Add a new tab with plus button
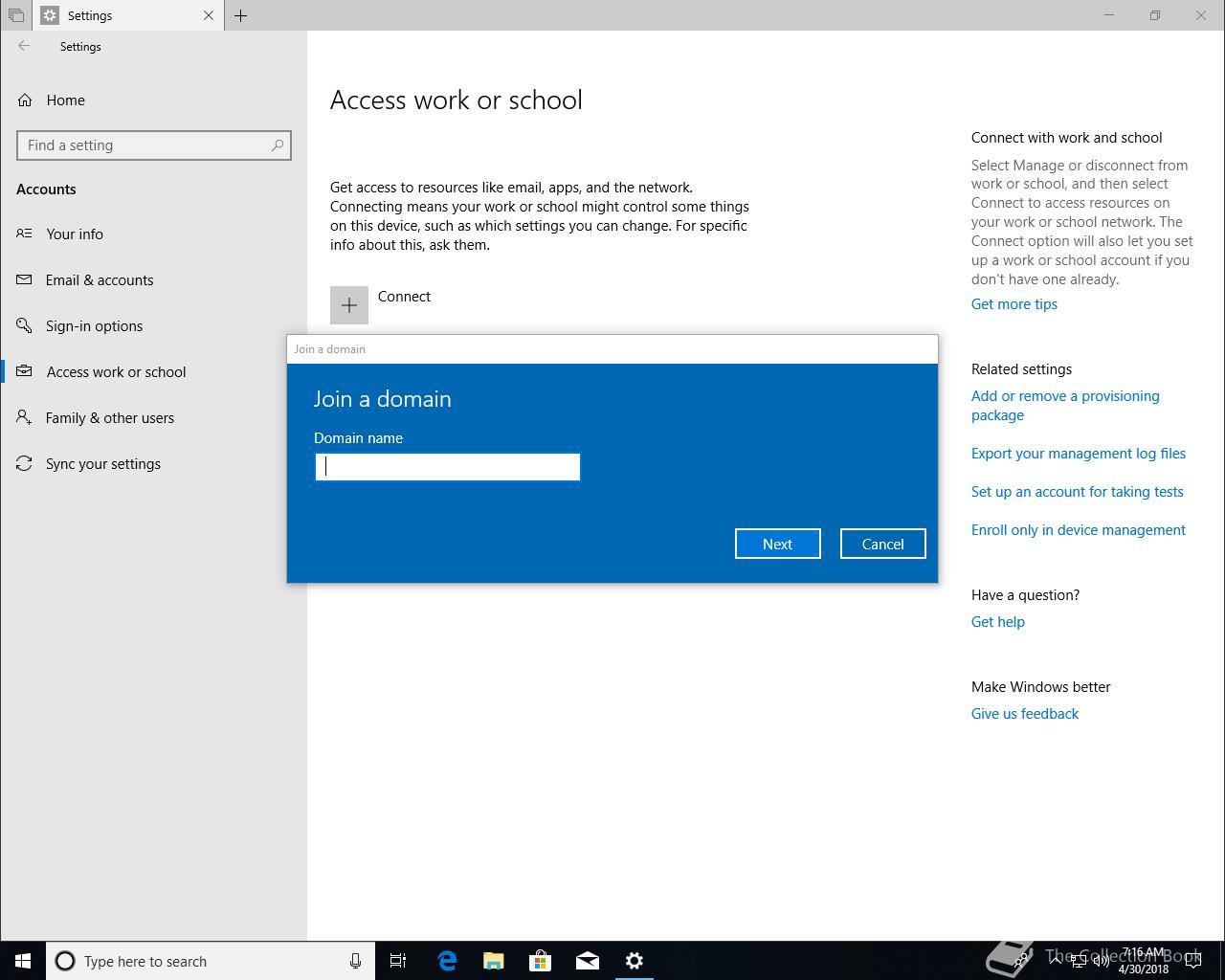The height and width of the screenshot is (980, 1225). pos(241,15)
